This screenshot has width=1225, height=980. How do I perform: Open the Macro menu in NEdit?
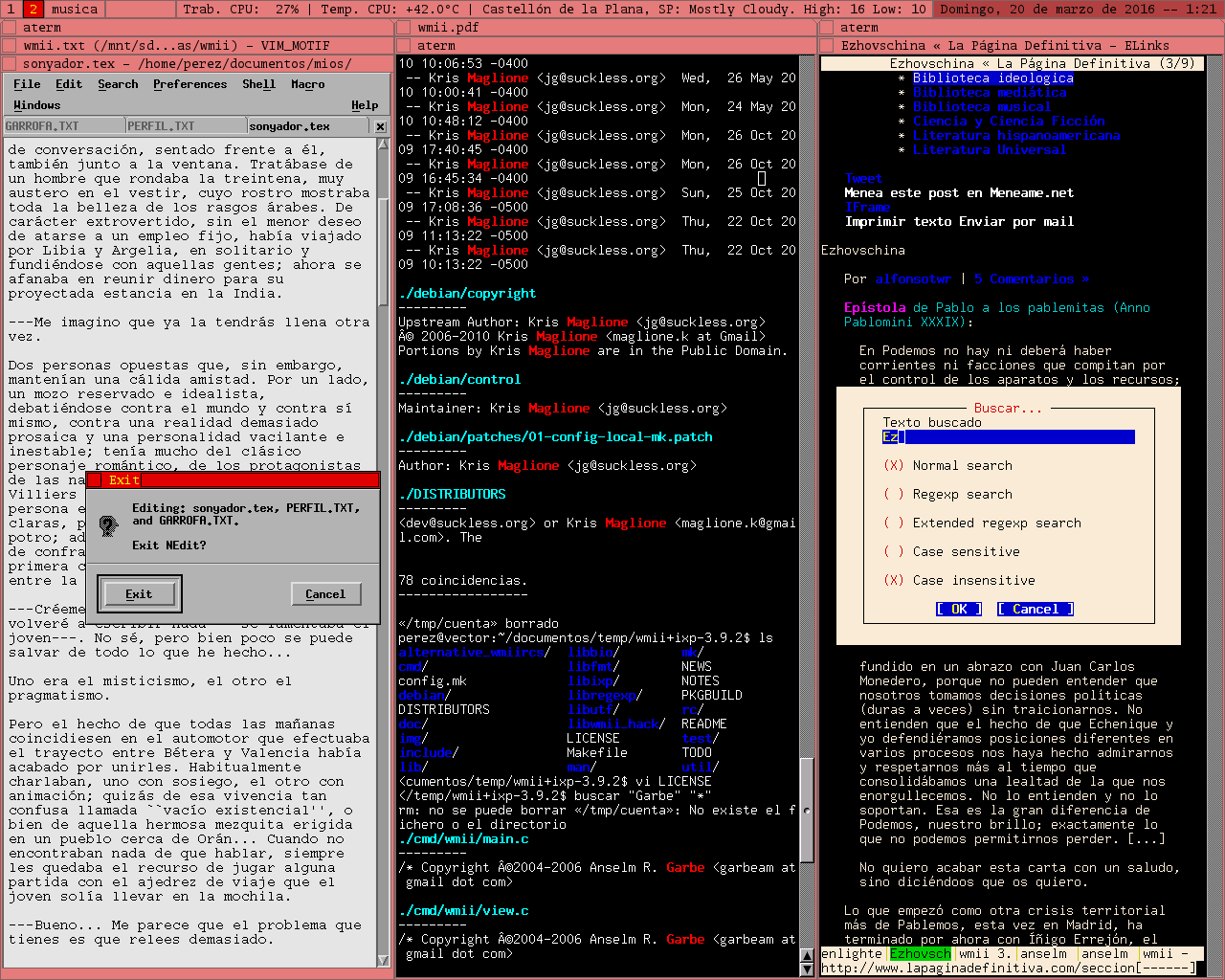point(308,84)
